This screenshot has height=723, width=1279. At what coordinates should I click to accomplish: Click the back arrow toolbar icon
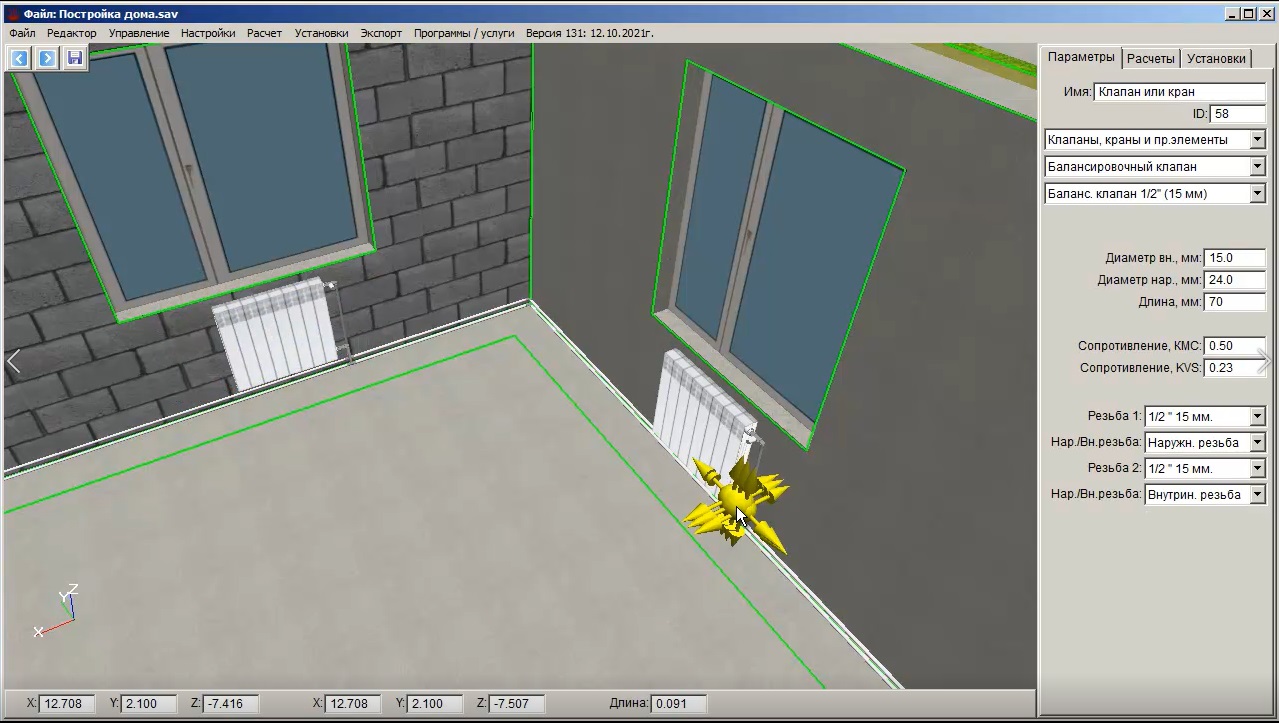(x=19, y=58)
